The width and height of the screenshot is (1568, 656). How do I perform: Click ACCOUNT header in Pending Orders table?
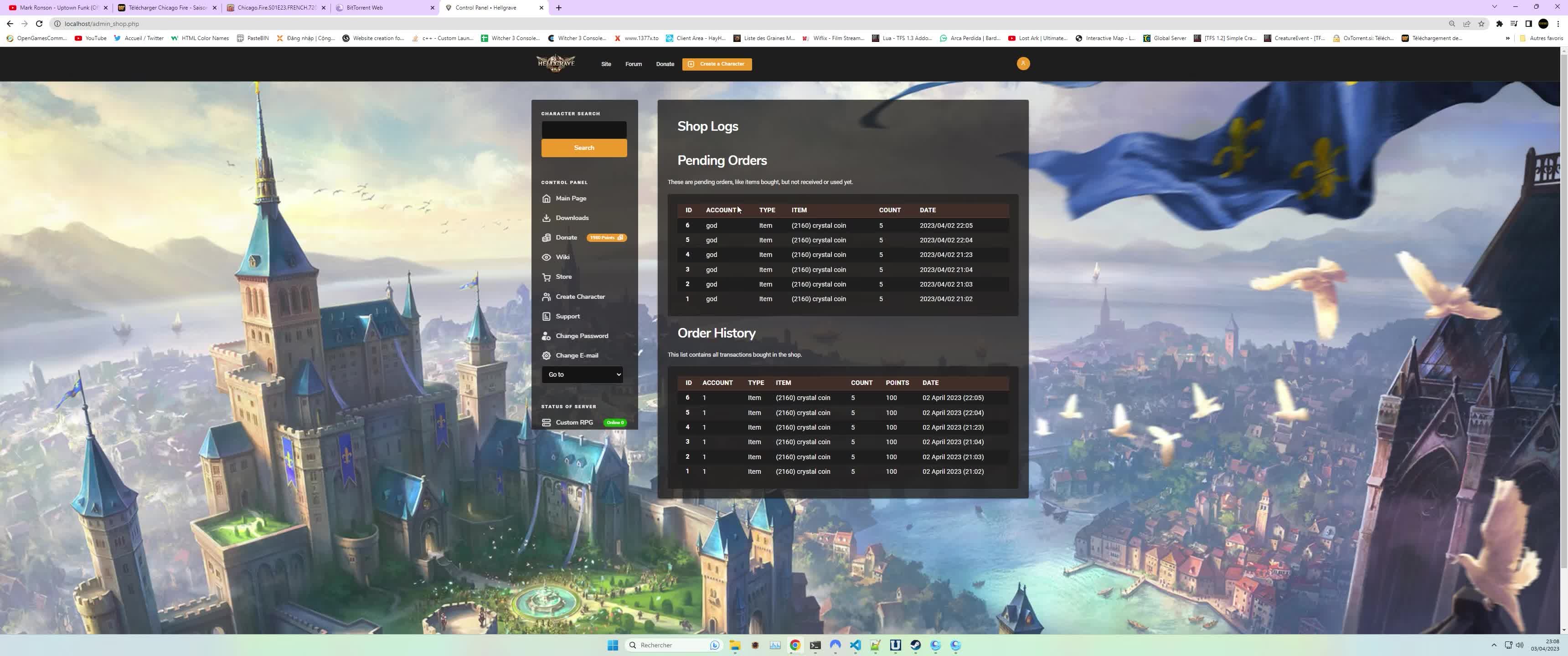pos(721,210)
